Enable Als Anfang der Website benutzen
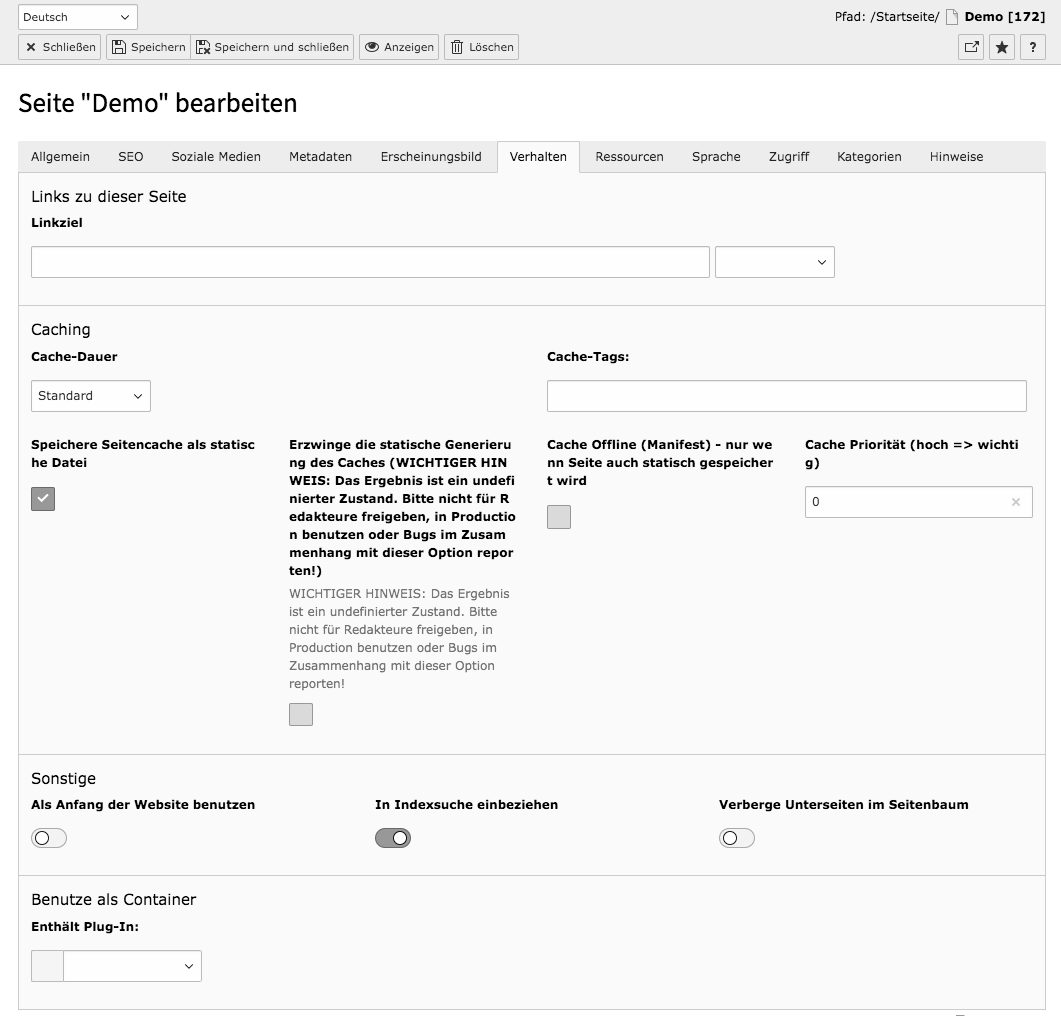The width and height of the screenshot is (1061, 1016). [x=48, y=837]
